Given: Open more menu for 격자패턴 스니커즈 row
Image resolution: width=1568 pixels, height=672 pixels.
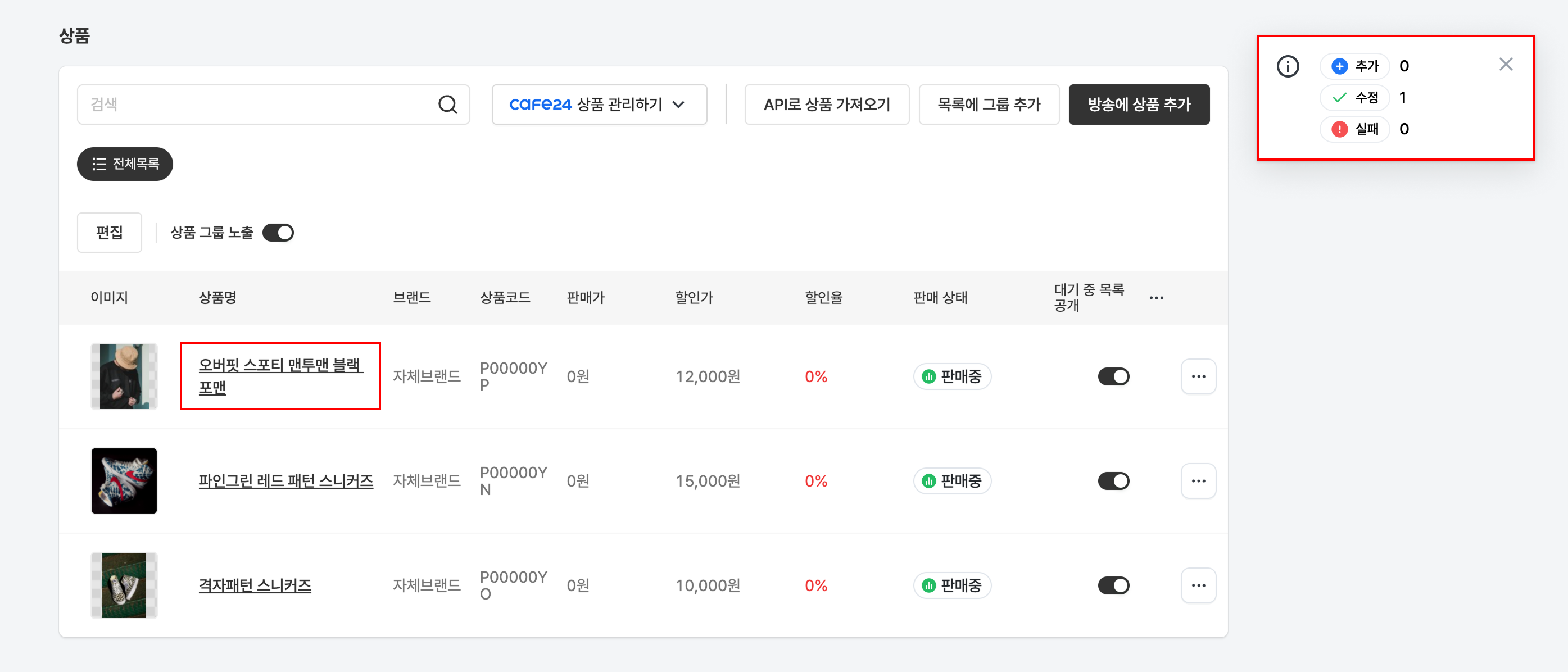Looking at the screenshot, I should click(x=1198, y=585).
